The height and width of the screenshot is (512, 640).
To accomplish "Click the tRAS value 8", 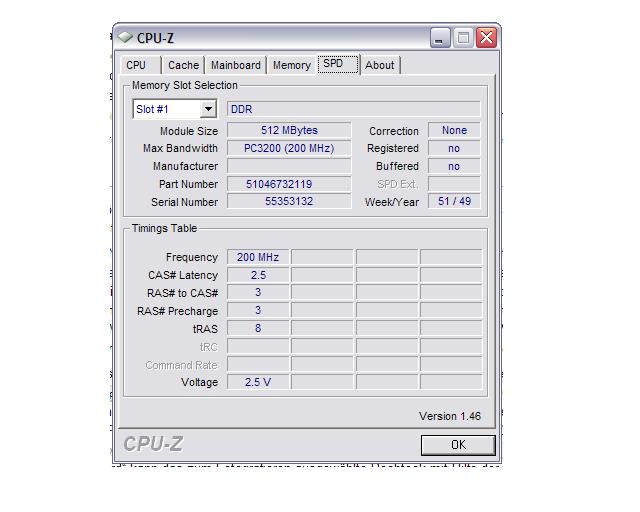I will 258,328.
